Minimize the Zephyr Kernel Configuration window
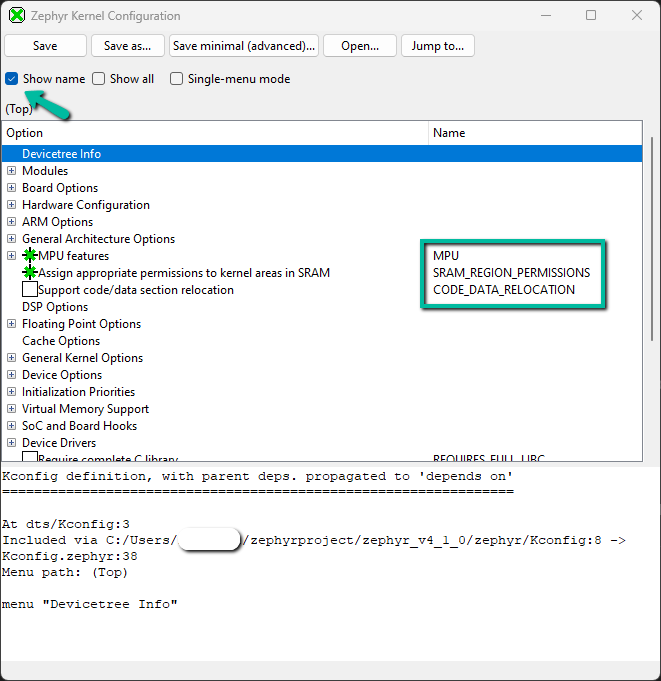Image resolution: width=661 pixels, height=681 pixels. [x=546, y=16]
